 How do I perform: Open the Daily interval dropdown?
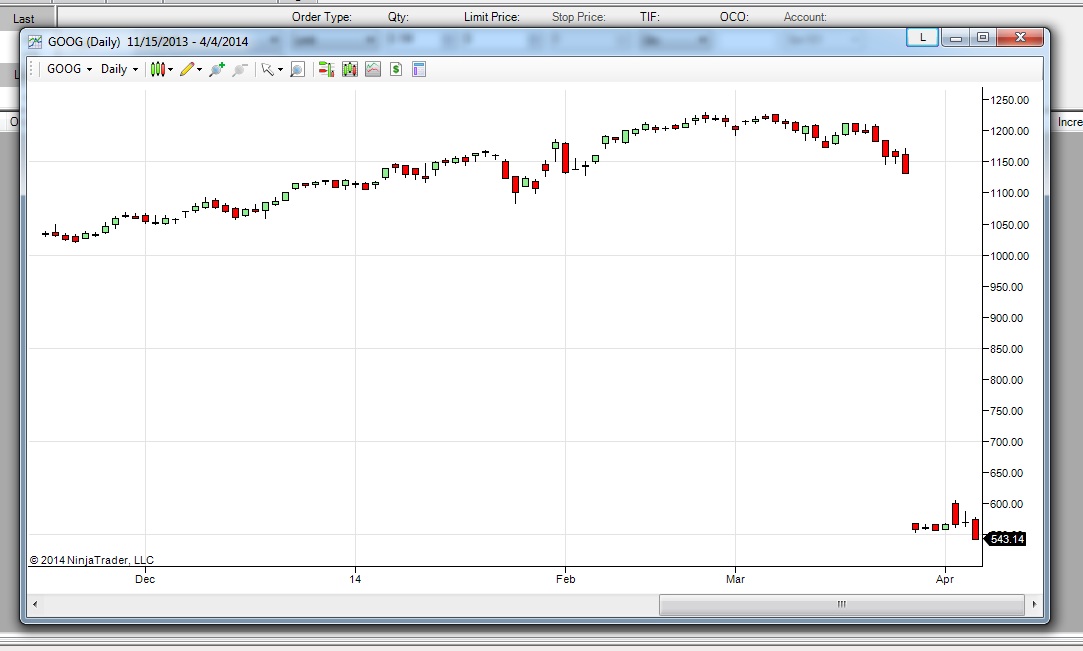(119, 69)
